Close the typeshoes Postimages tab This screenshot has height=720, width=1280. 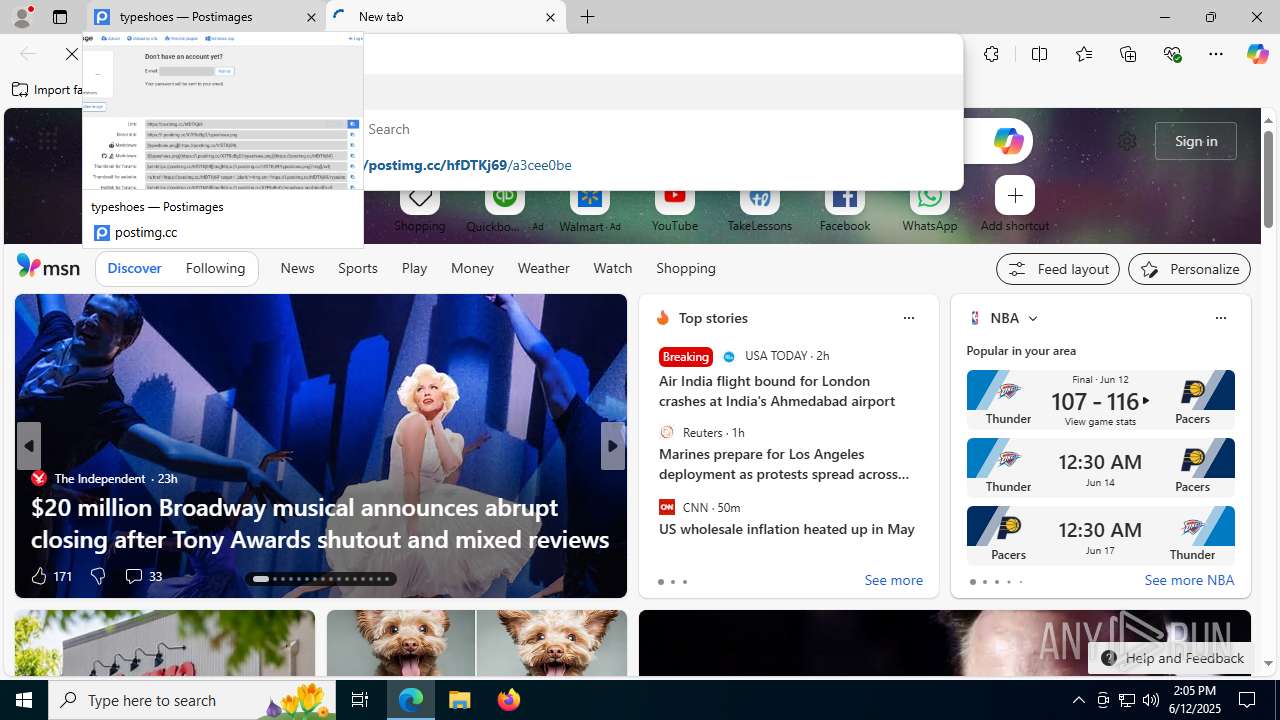pyautogui.click(x=311, y=17)
